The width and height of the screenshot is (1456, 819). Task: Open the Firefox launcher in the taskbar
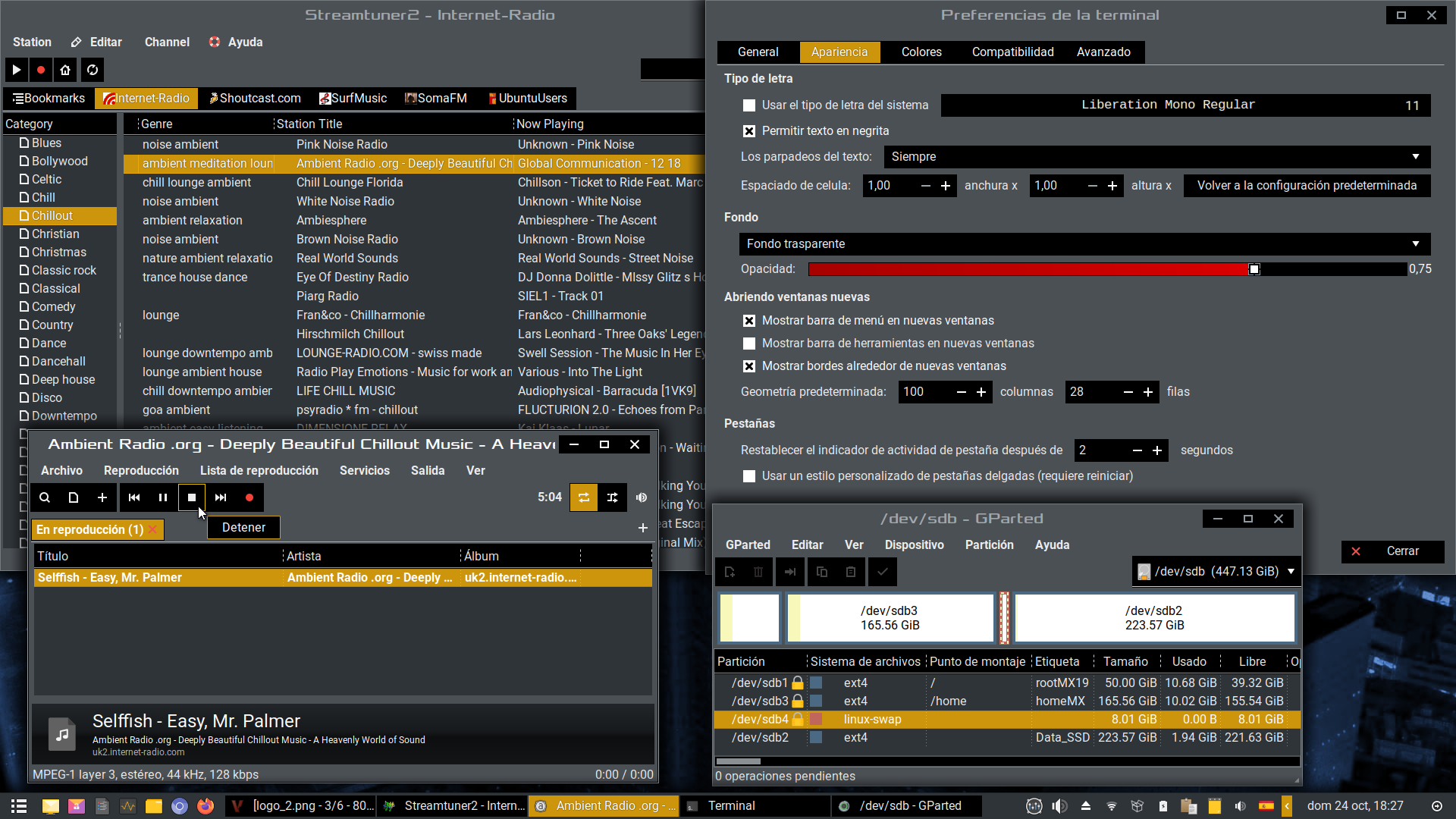pos(206,806)
